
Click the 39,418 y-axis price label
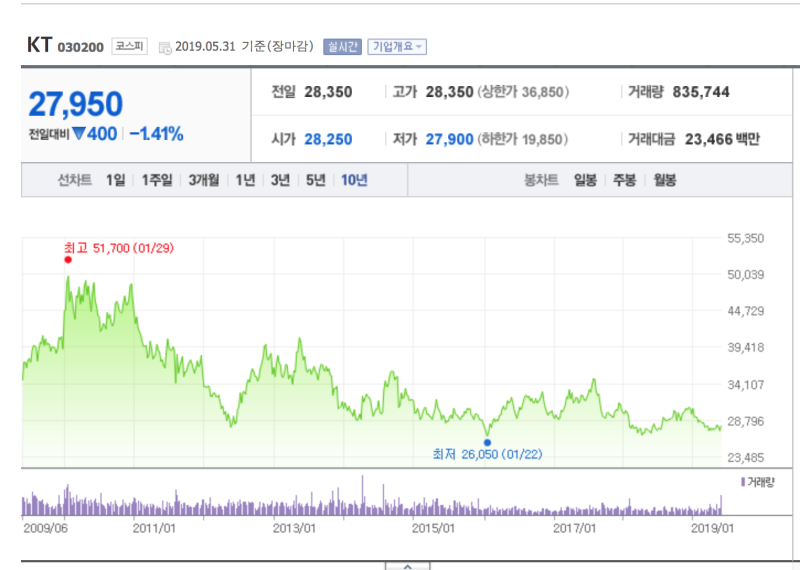745,348
